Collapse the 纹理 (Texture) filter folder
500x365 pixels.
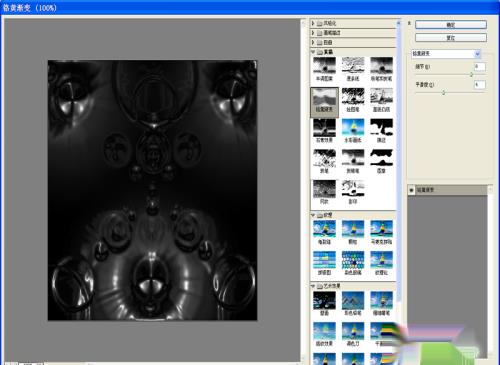click(313, 215)
